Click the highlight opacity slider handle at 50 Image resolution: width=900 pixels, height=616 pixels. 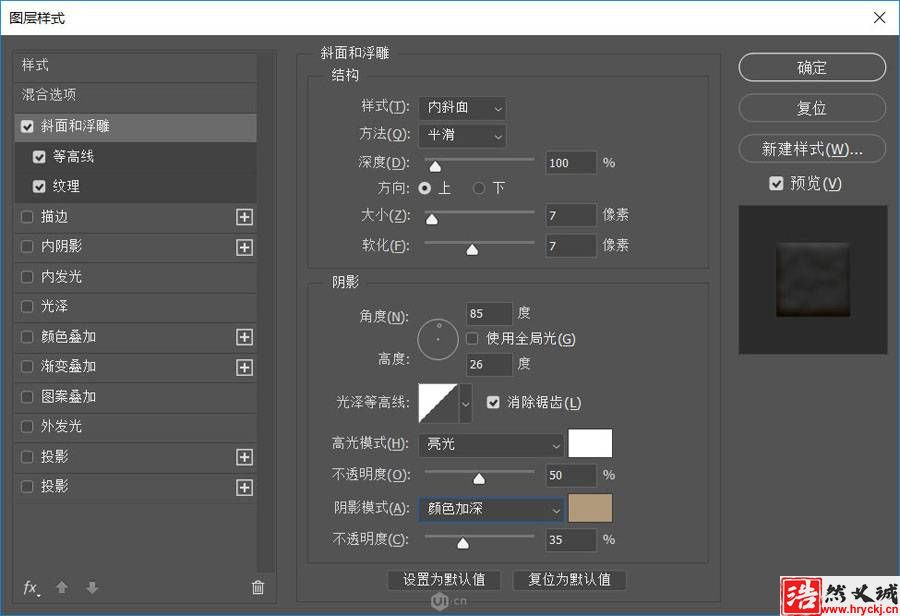coord(479,479)
